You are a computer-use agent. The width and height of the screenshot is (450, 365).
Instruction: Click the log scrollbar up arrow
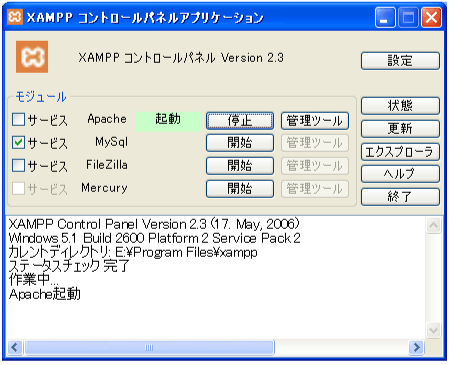(x=434, y=225)
